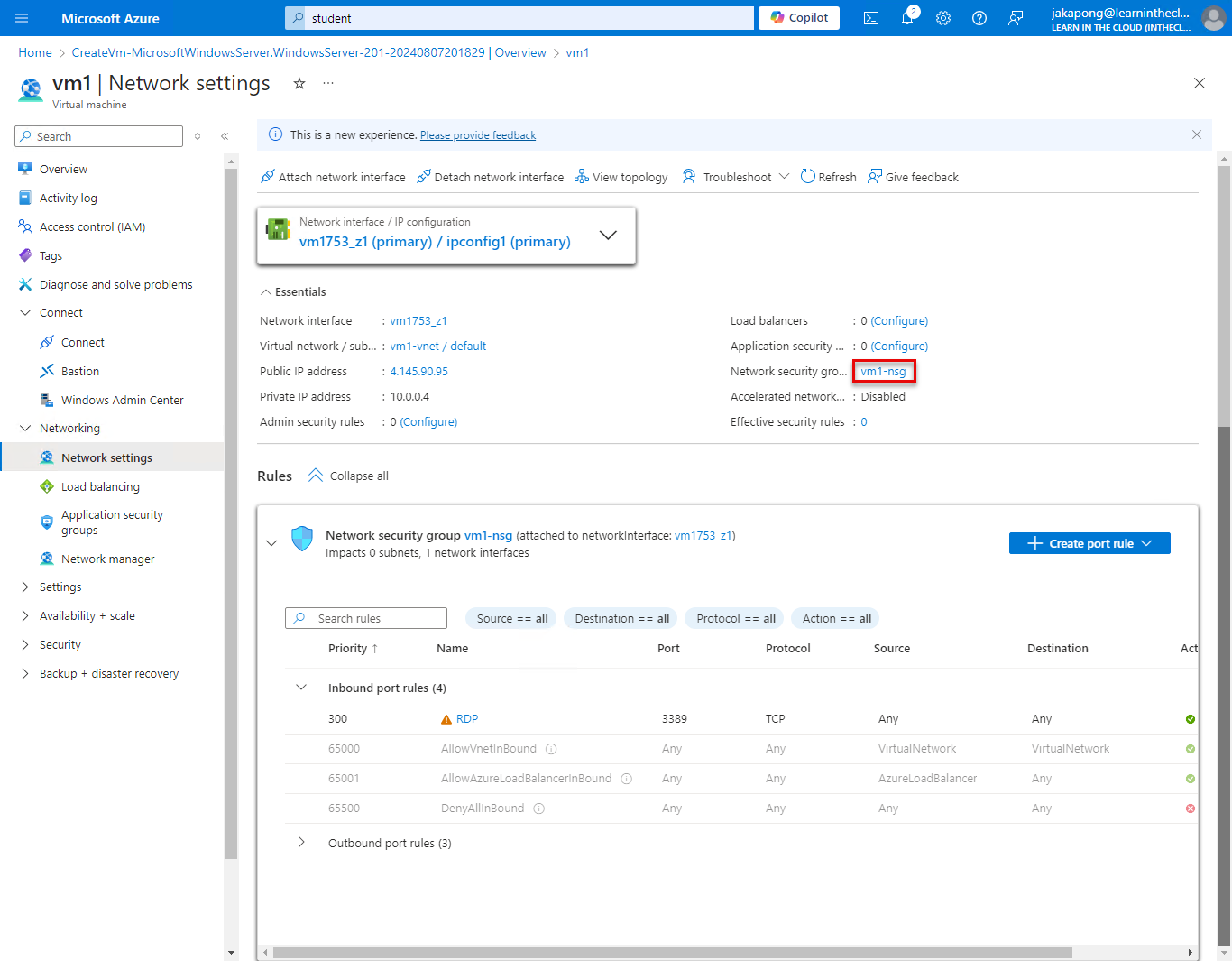Collapse the Networking sidebar group
The width and height of the screenshot is (1232, 961).
tap(25, 429)
